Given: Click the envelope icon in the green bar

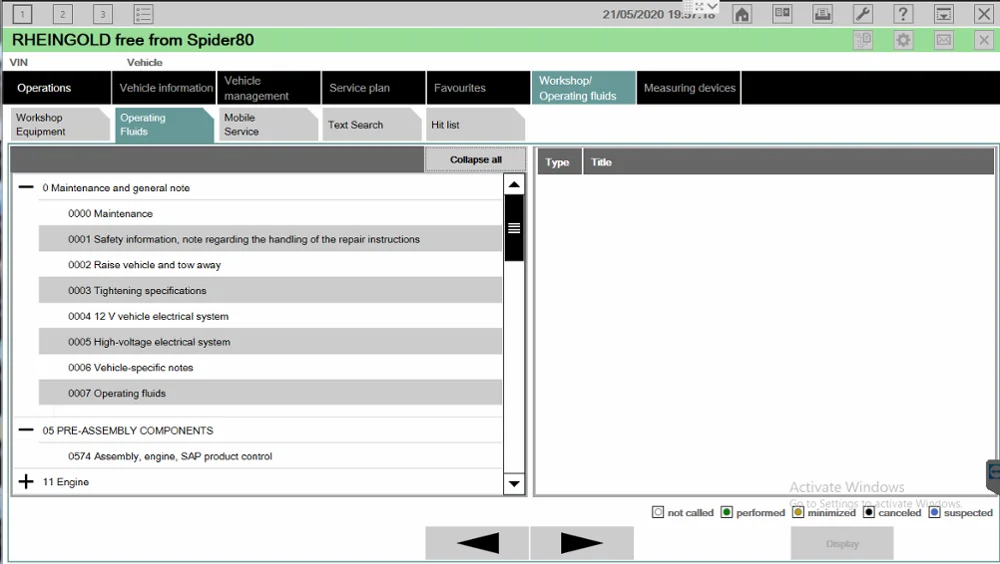Looking at the screenshot, I should coord(944,40).
